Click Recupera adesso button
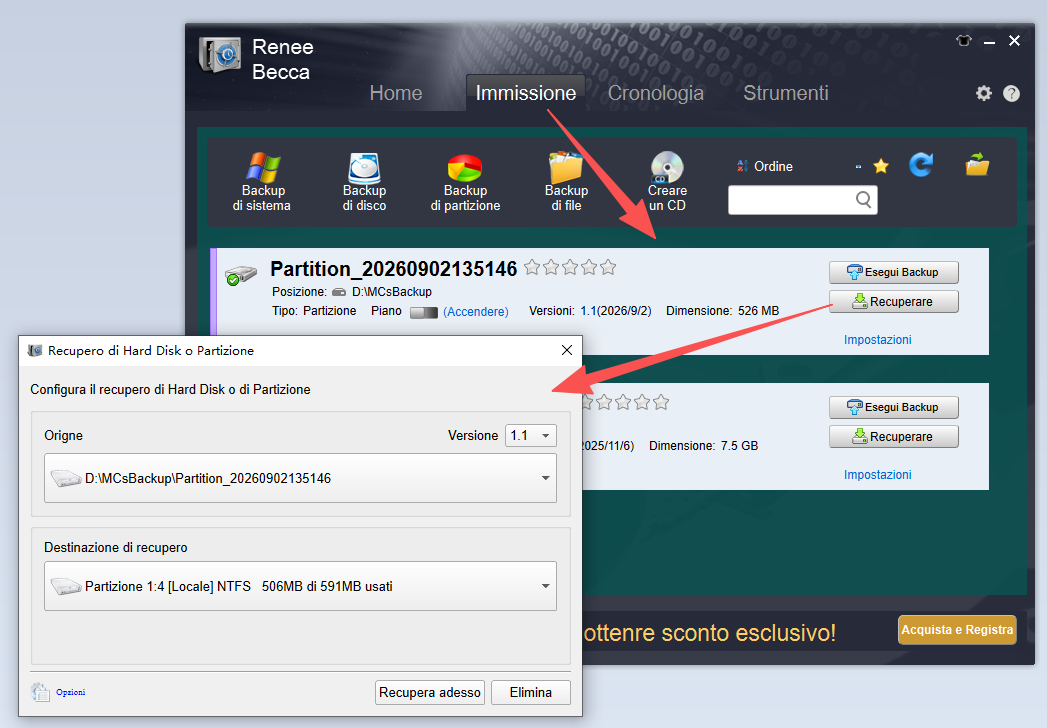This screenshot has width=1047, height=728. point(429,693)
